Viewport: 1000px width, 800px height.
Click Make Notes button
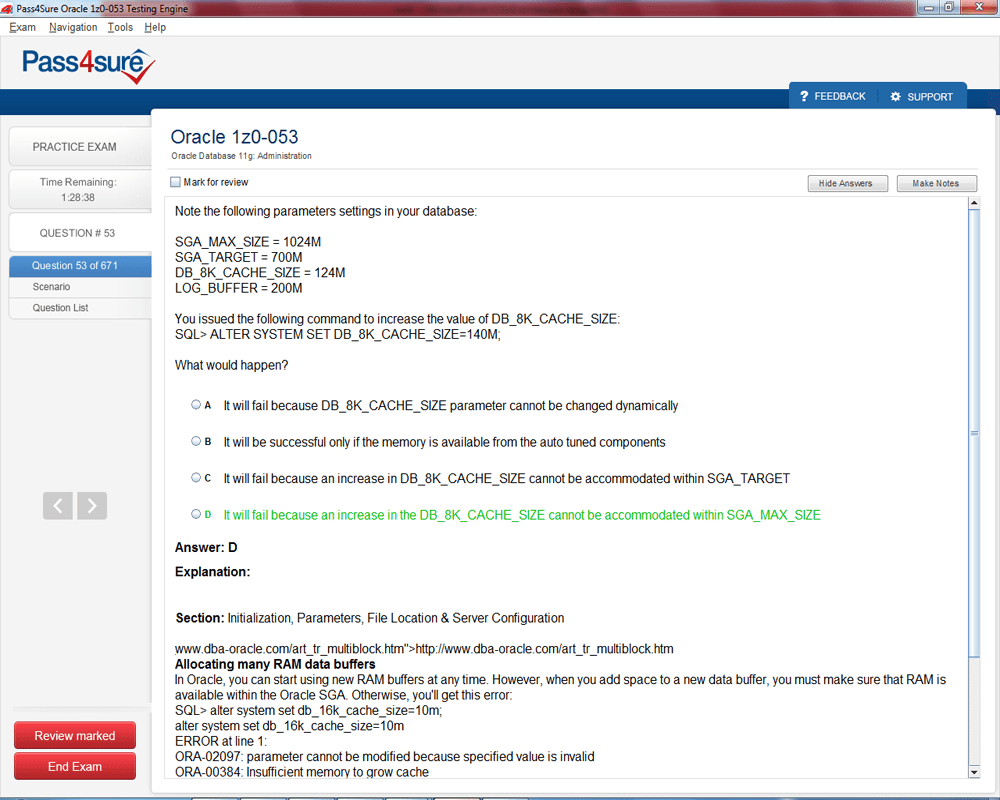[936, 183]
